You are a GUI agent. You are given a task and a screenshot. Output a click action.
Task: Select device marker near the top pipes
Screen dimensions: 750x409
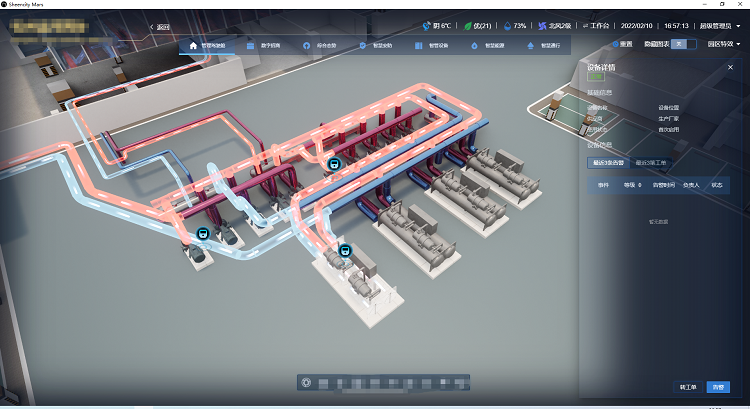[x=334, y=164]
